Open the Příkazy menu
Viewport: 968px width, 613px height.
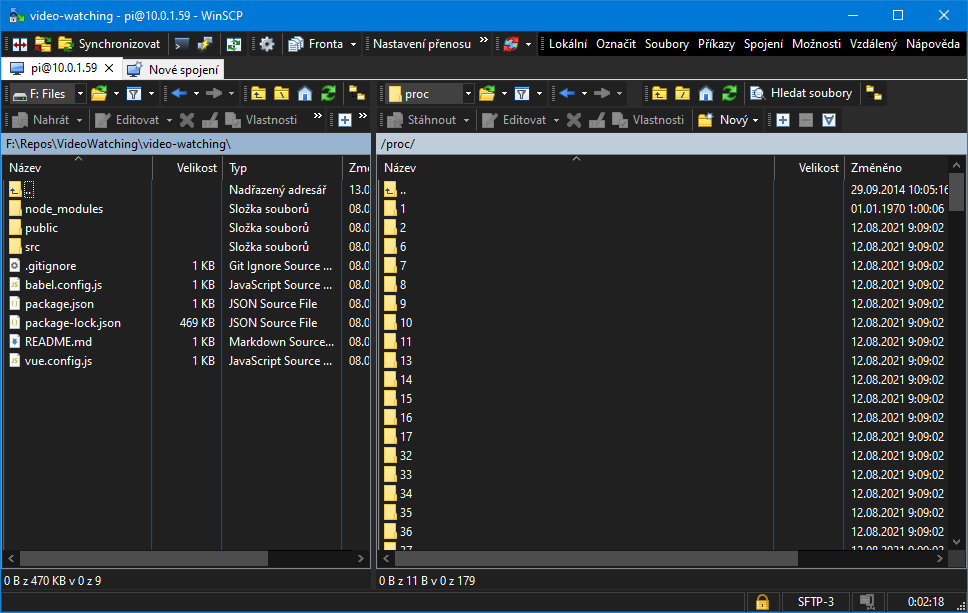click(716, 44)
